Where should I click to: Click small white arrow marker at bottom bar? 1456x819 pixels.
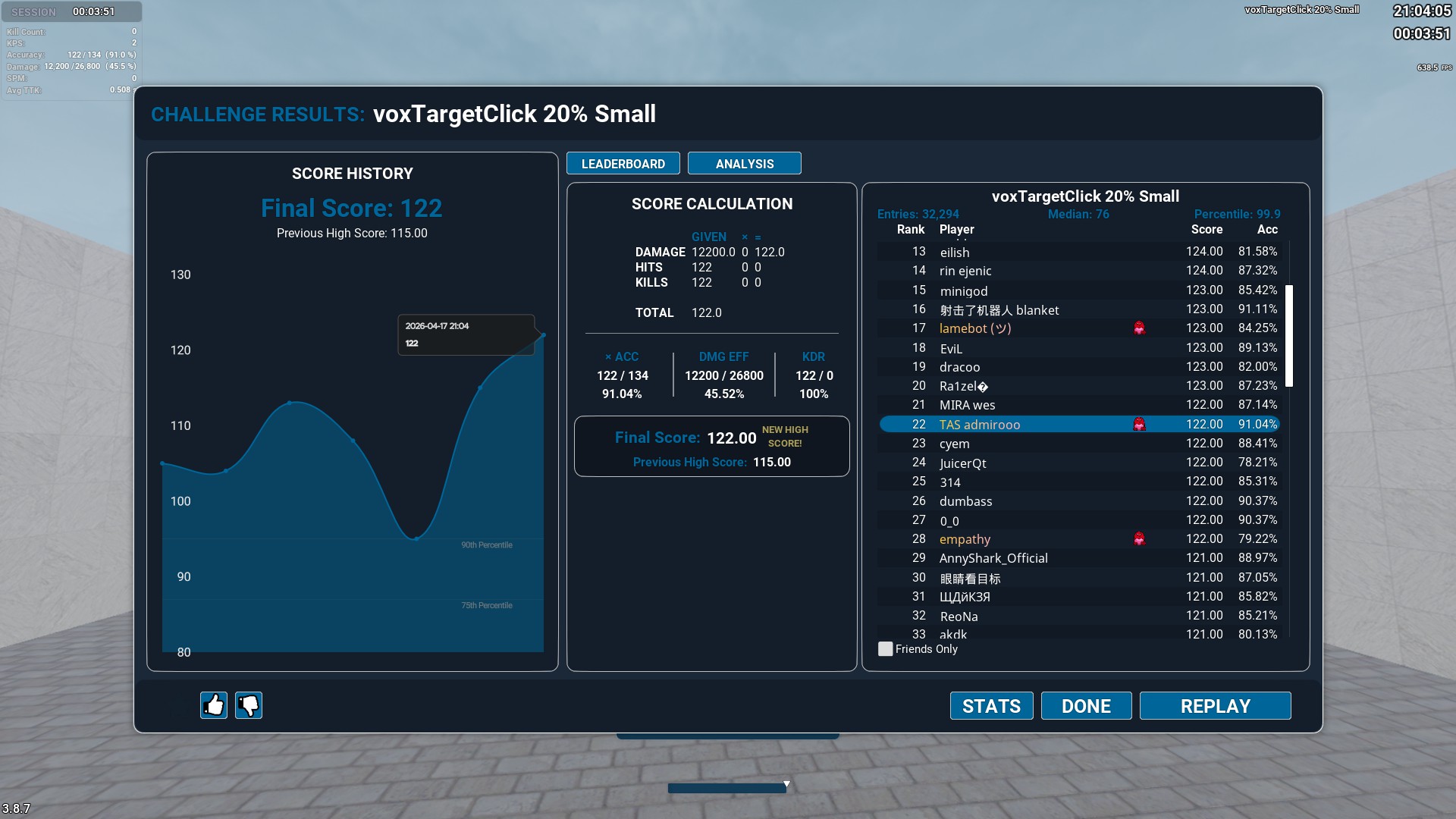click(786, 784)
